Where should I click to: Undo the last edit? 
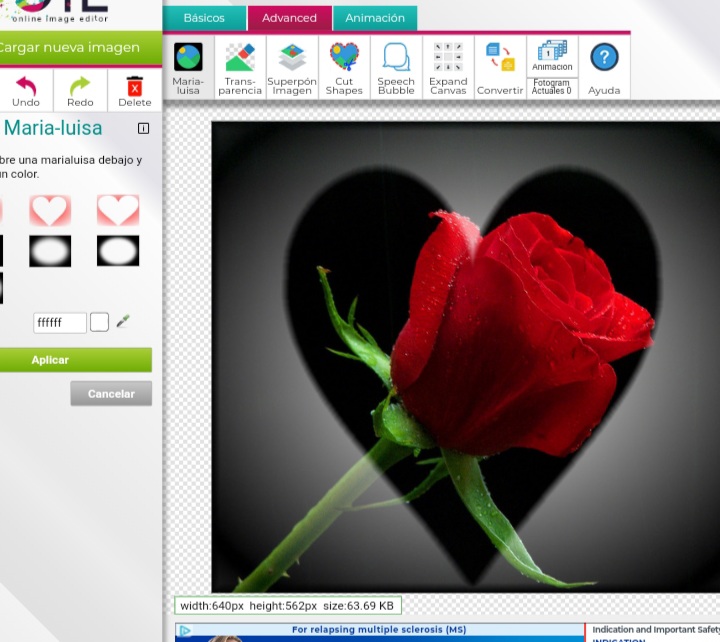(26, 90)
